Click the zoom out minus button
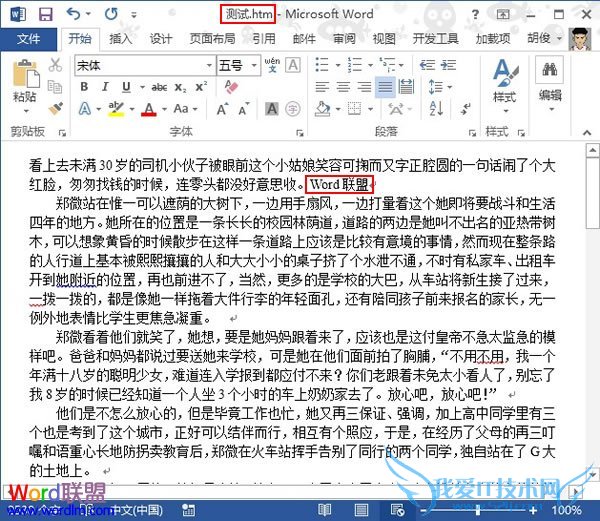600x521 pixels. [x=423, y=510]
